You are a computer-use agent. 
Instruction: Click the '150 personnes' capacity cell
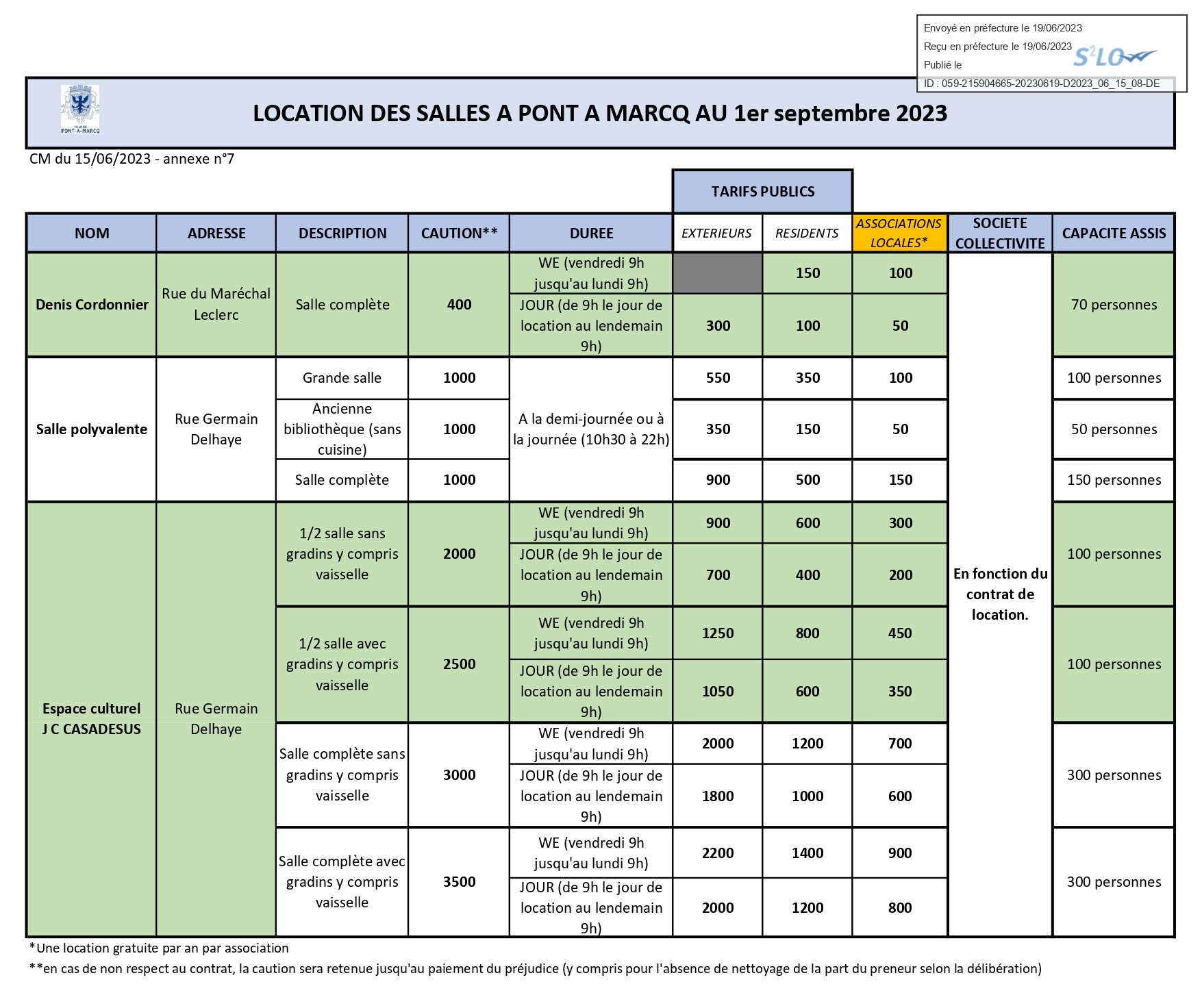1114,480
